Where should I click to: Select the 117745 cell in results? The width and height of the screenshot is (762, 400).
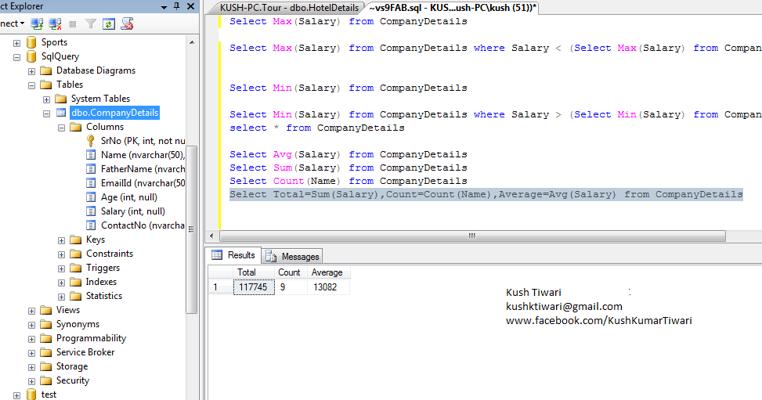(x=254, y=287)
